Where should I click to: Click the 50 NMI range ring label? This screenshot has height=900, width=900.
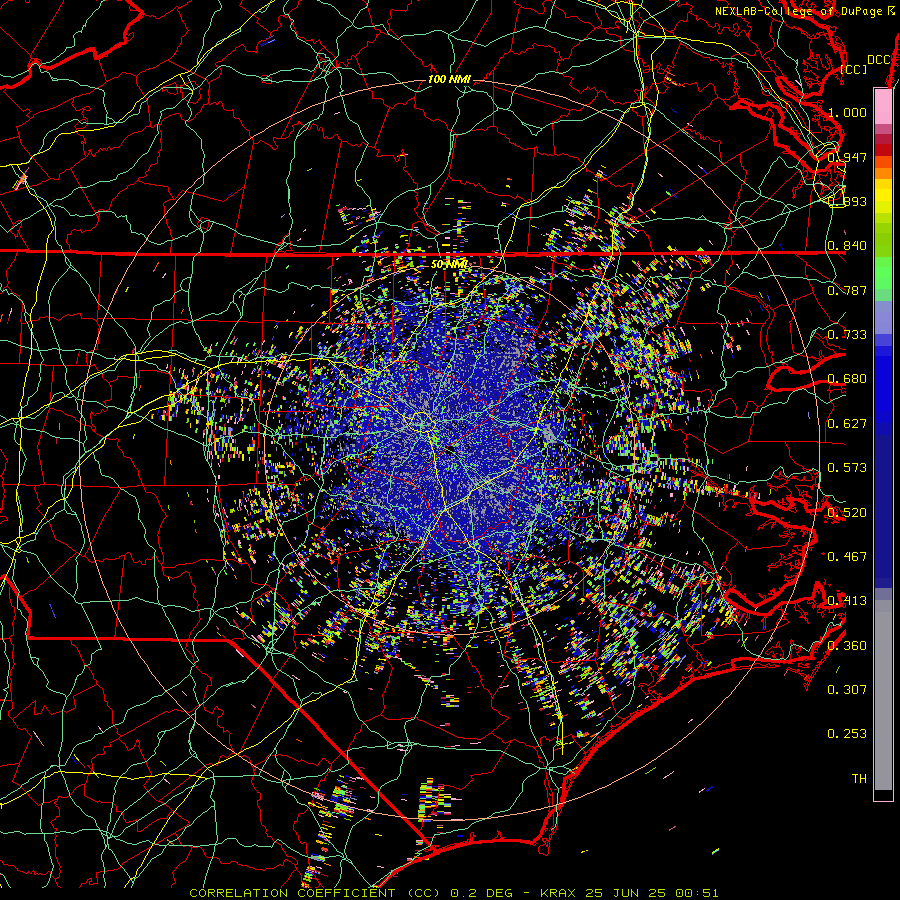coord(449,265)
